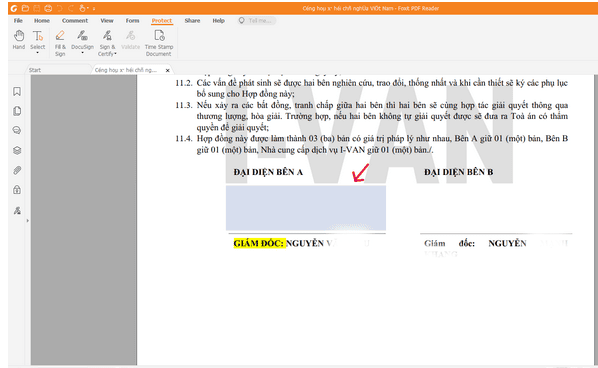Switch touch/mouse mode icon in title bar

[82, 8]
